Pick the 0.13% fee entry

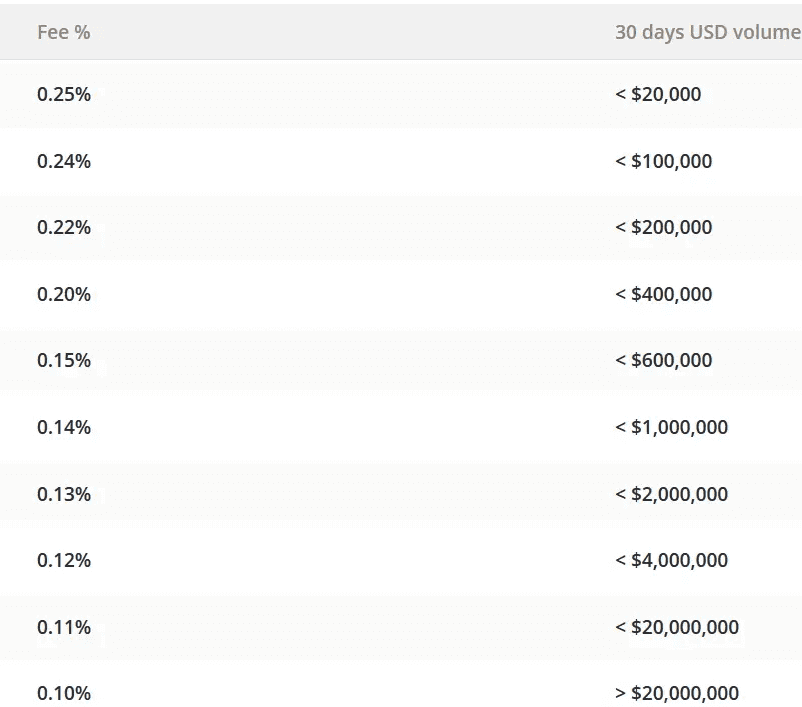[x=64, y=494]
